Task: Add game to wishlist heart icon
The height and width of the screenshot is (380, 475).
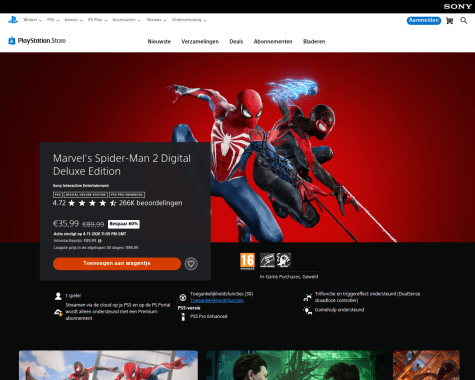Action: [191, 264]
